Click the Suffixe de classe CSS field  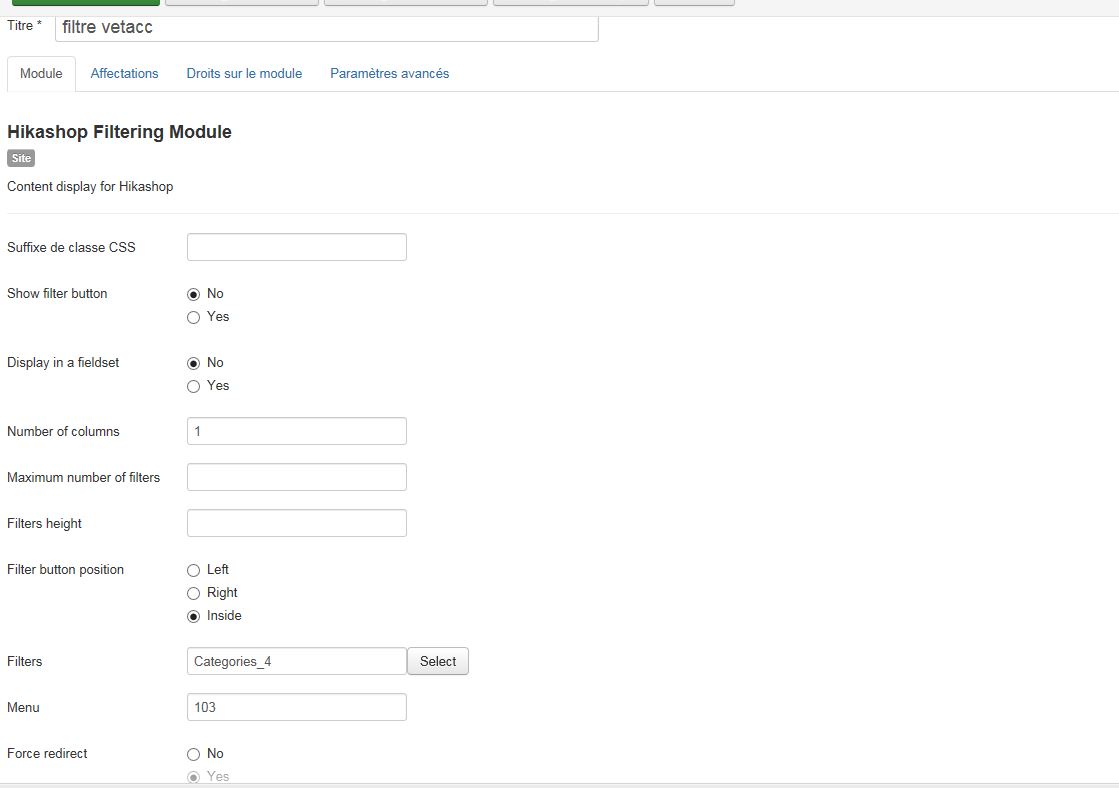(x=297, y=247)
